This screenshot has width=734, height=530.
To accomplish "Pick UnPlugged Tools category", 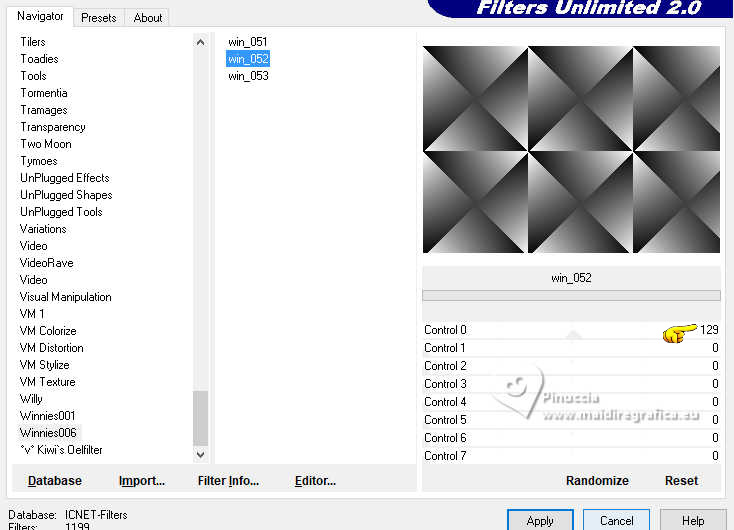I will (x=61, y=212).
